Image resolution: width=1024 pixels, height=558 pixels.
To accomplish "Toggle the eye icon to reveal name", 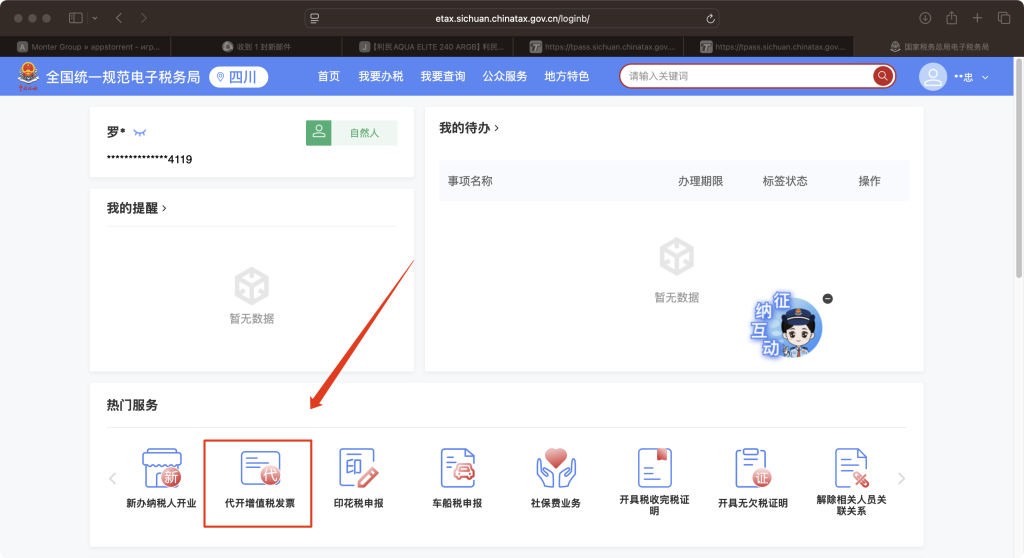I will tap(140, 133).
